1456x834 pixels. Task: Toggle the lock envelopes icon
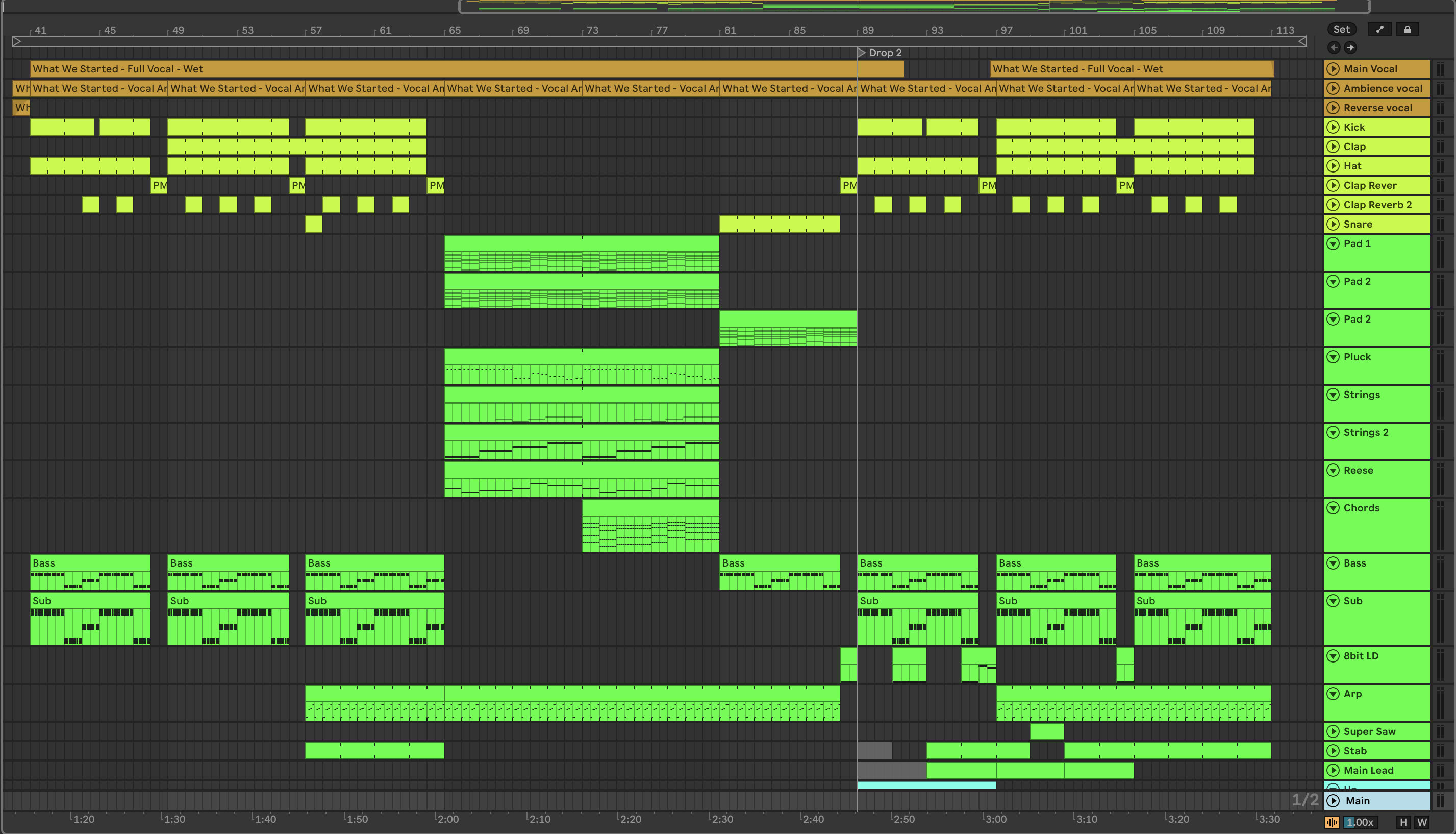pos(1407,29)
